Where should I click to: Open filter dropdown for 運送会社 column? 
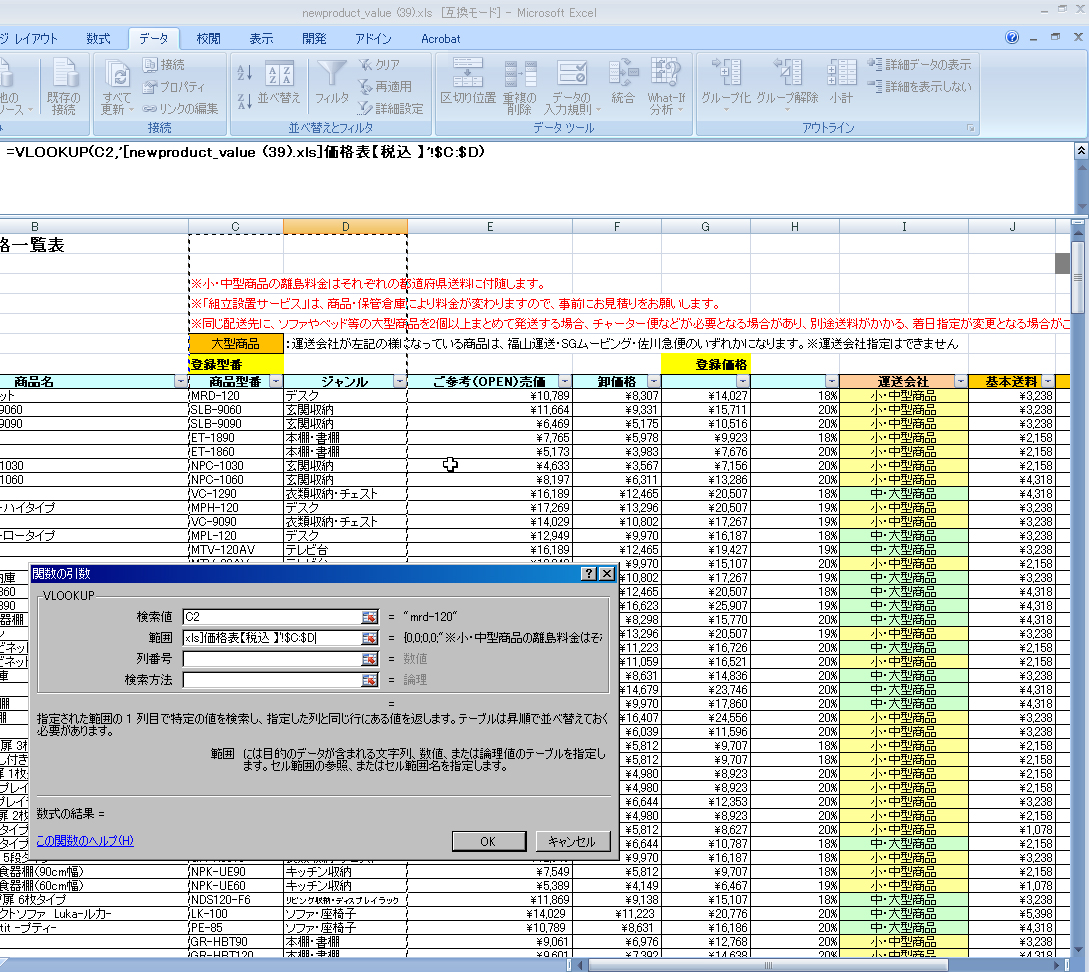(961, 382)
